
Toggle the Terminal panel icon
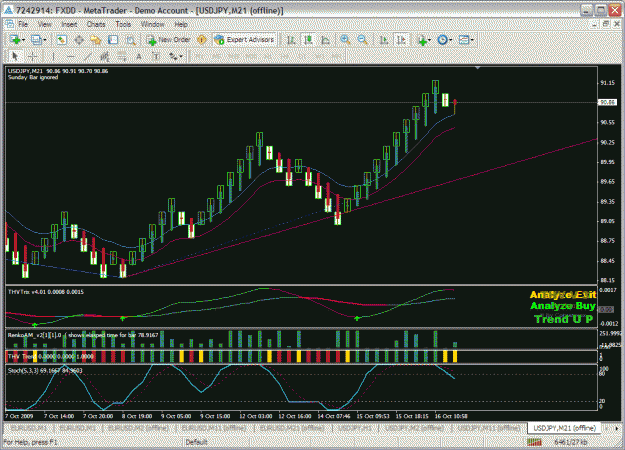[x=113, y=40]
